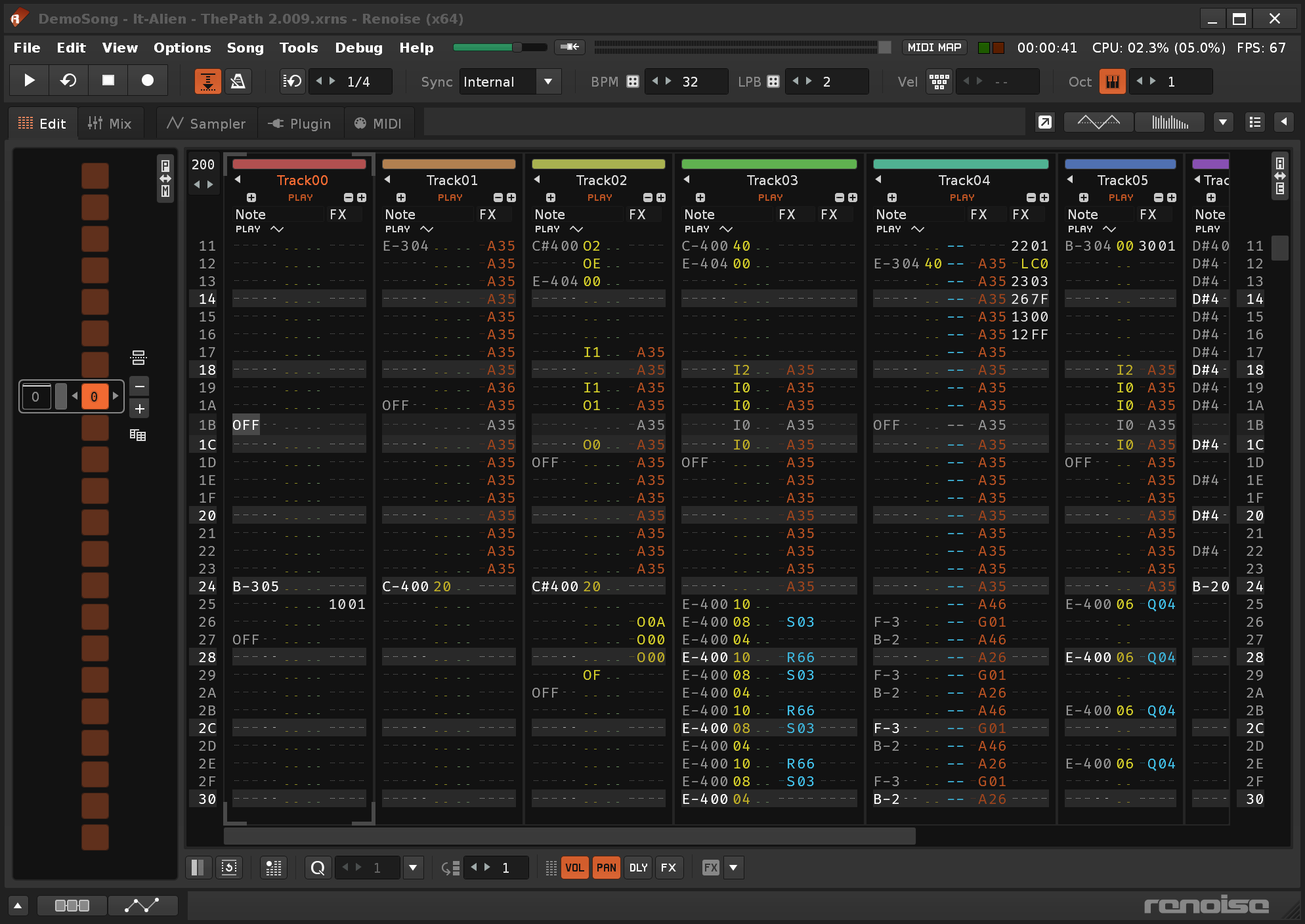Image resolution: width=1305 pixels, height=924 pixels.
Task: Toggle the VOL column button
Action: click(574, 868)
